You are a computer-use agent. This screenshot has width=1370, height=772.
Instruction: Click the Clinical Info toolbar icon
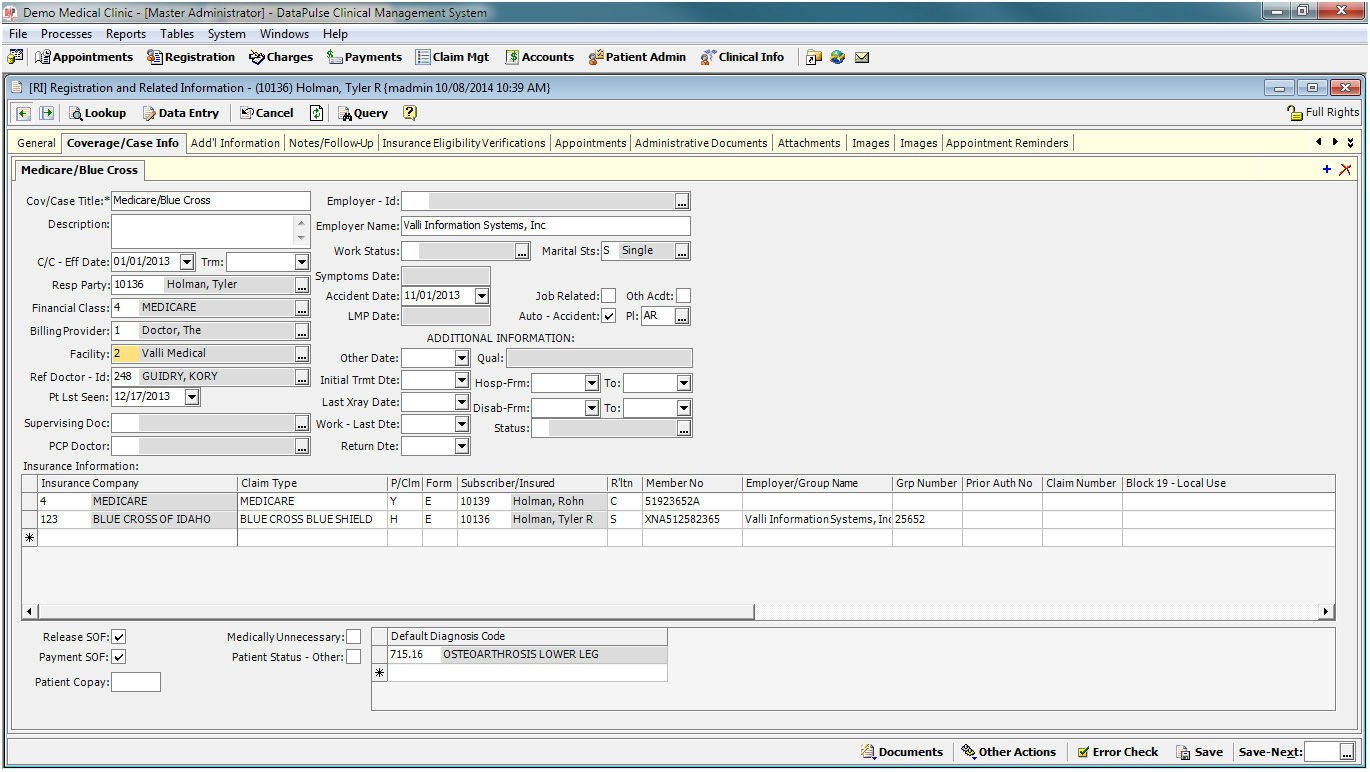coord(742,57)
